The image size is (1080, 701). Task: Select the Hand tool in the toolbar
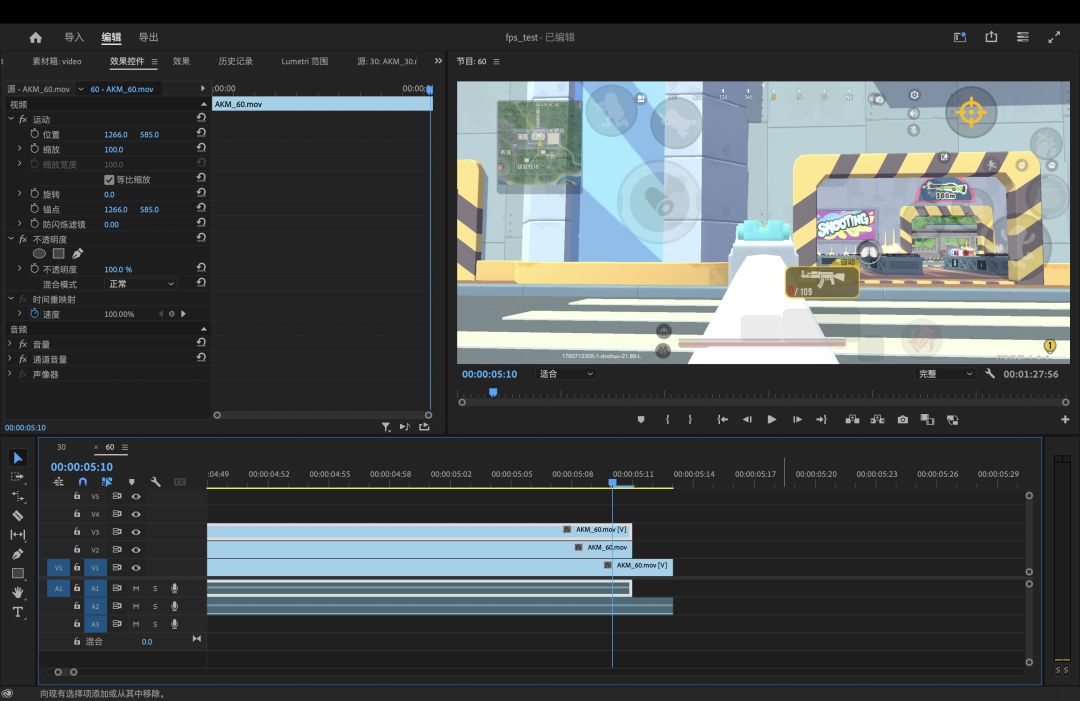pos(17,592)
